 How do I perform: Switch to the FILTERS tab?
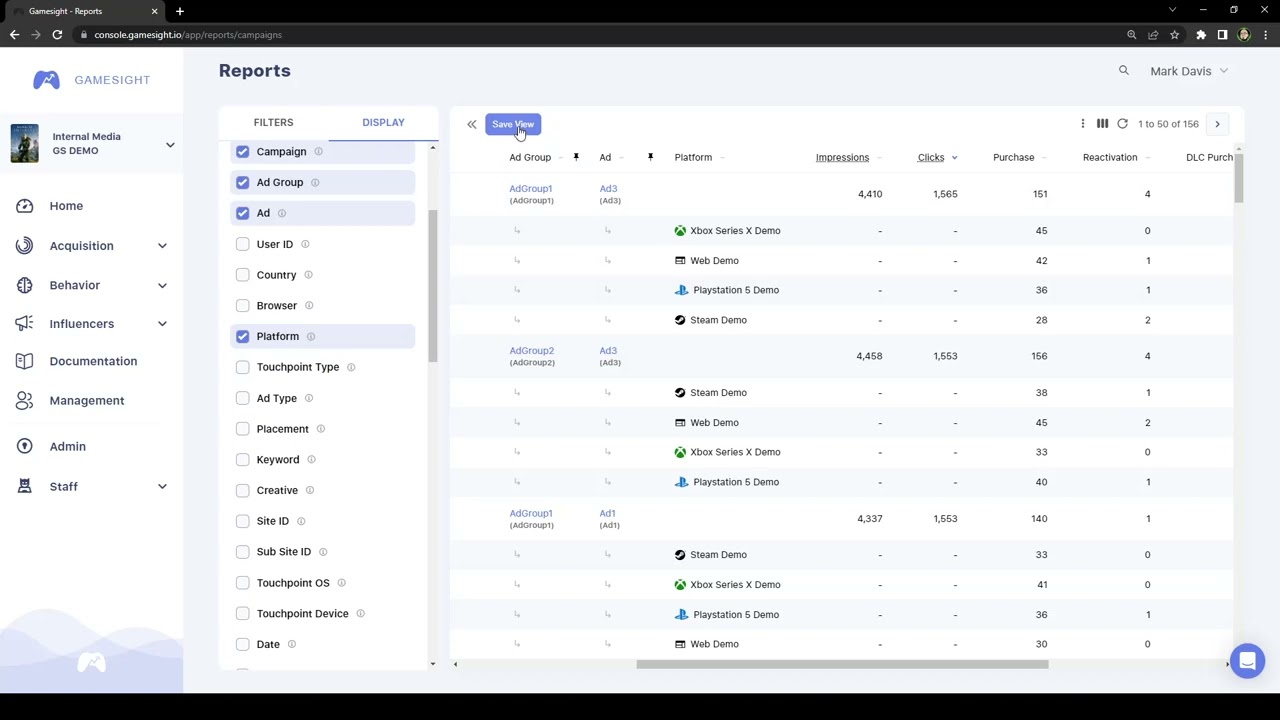[x=273, y=123]
